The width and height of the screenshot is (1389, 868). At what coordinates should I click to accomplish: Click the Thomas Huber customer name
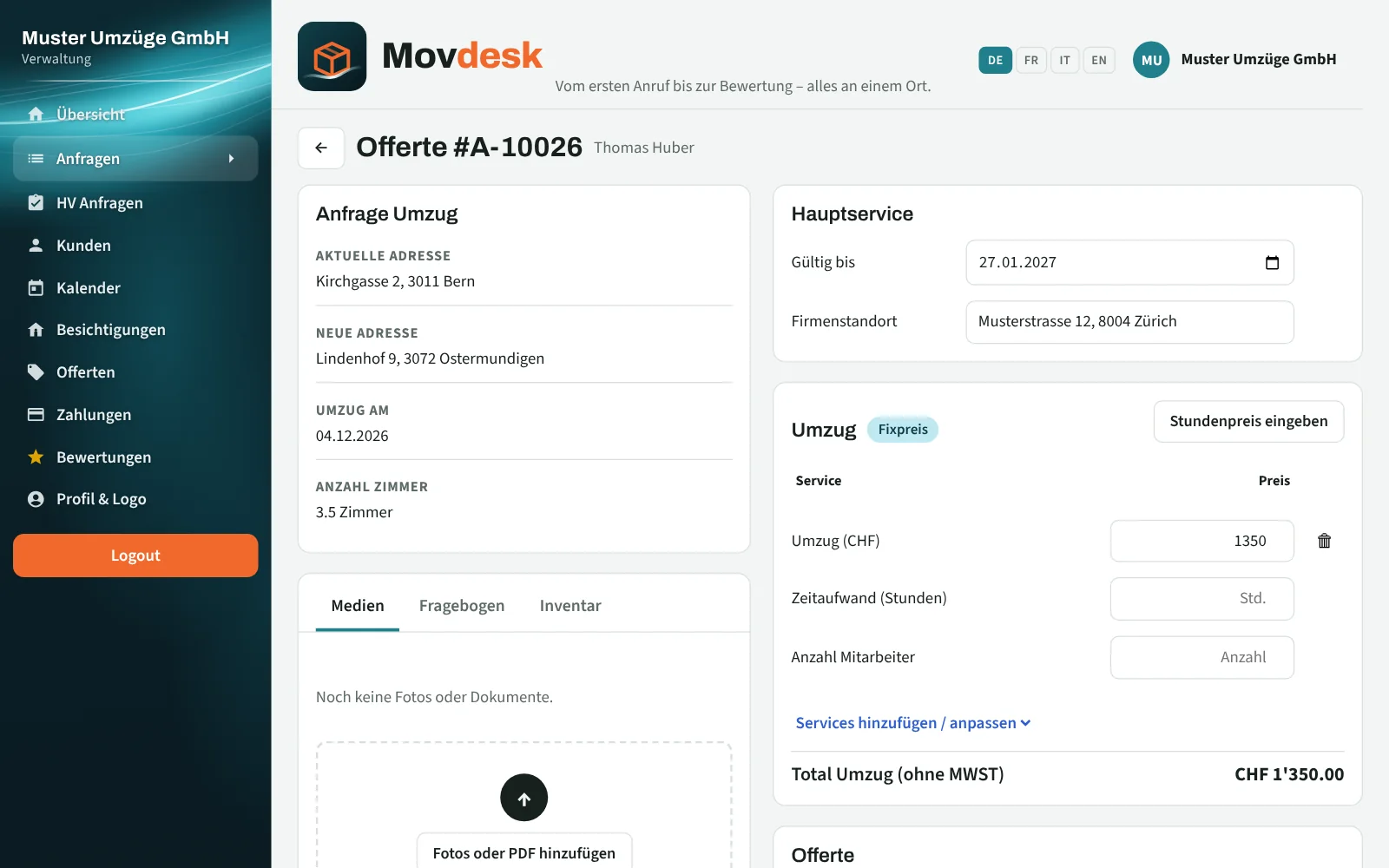643,148
